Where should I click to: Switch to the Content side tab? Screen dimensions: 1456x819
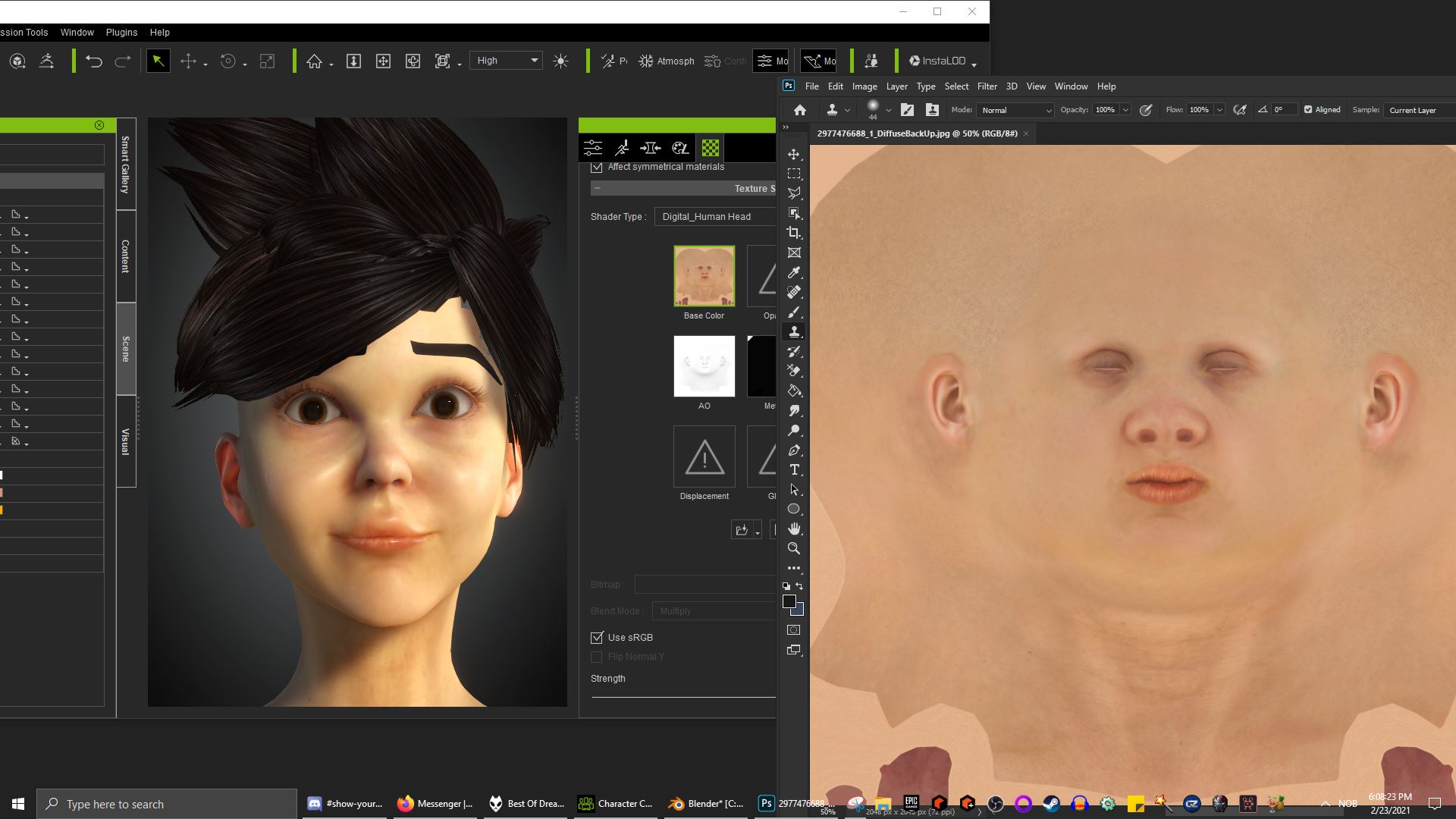coord(126,256)
